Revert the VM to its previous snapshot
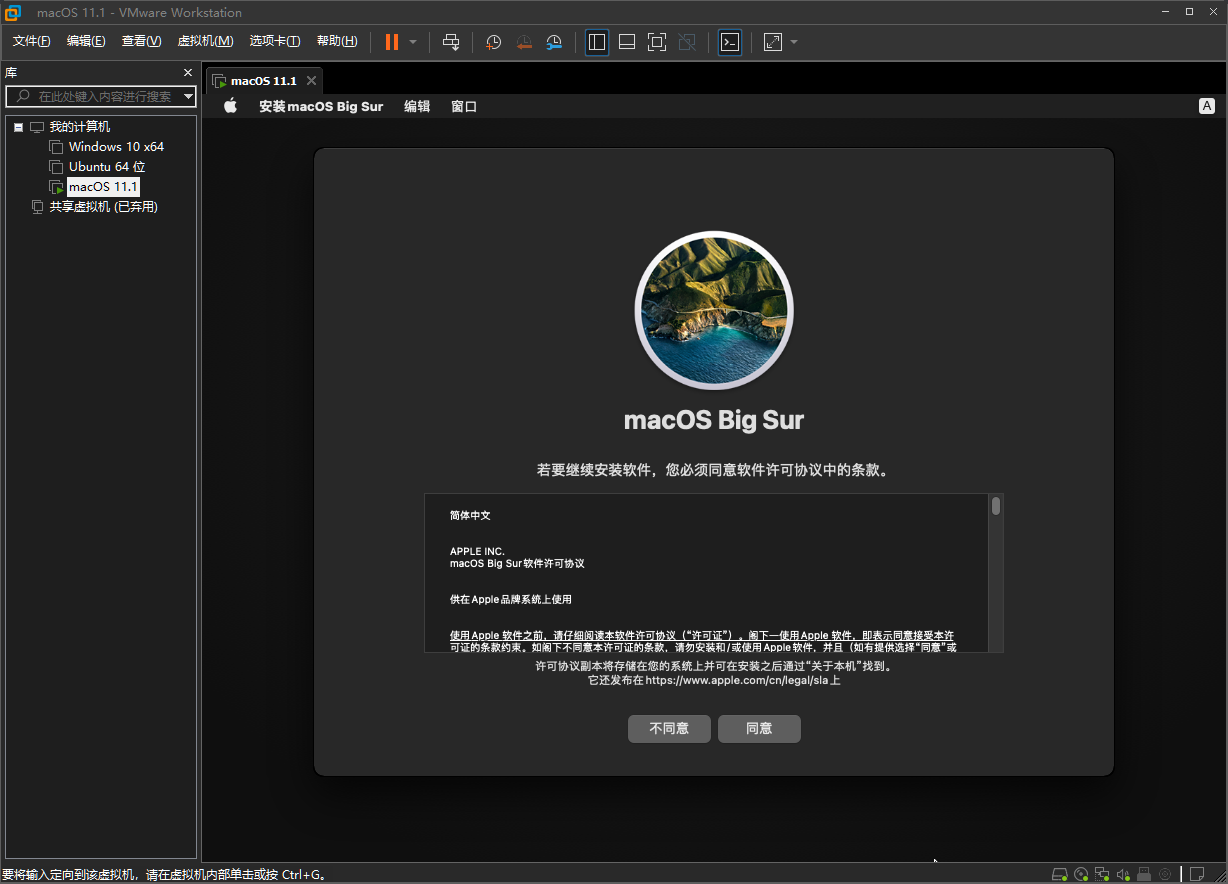 pos(524,42)
